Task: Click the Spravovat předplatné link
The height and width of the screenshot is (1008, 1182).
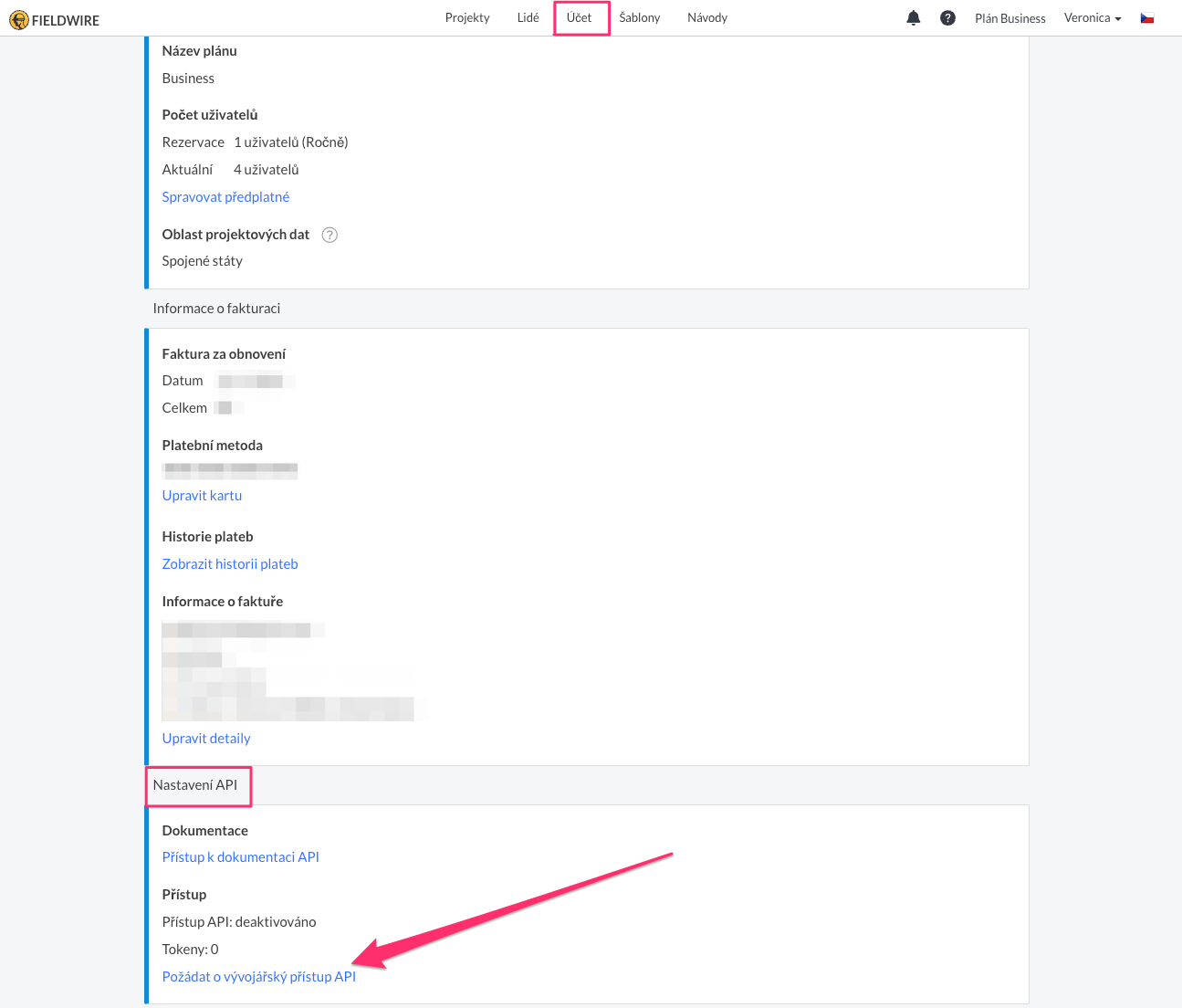Action: pos(225,197)
